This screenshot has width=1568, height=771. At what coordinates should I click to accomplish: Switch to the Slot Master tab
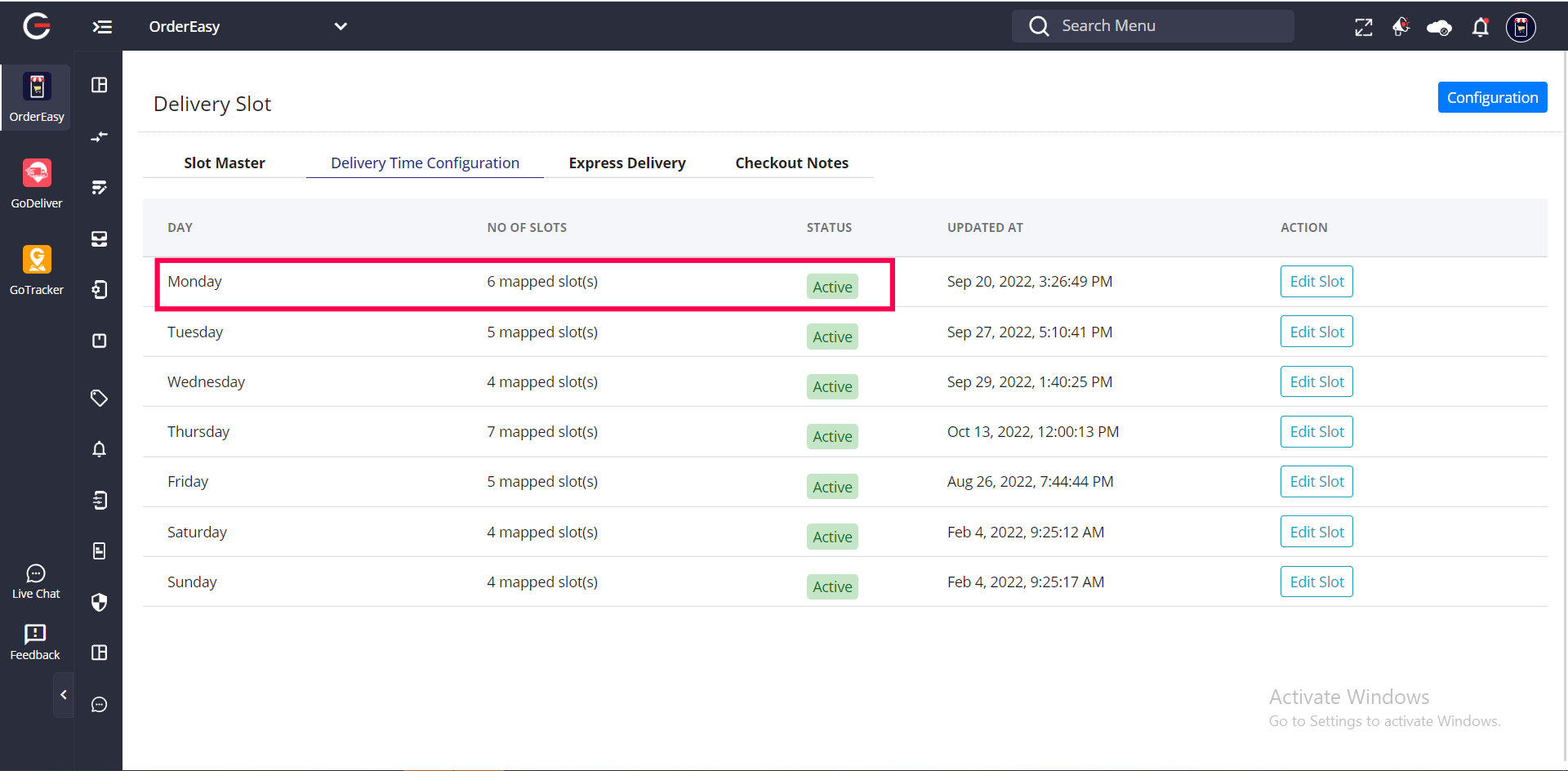(225, 163)
